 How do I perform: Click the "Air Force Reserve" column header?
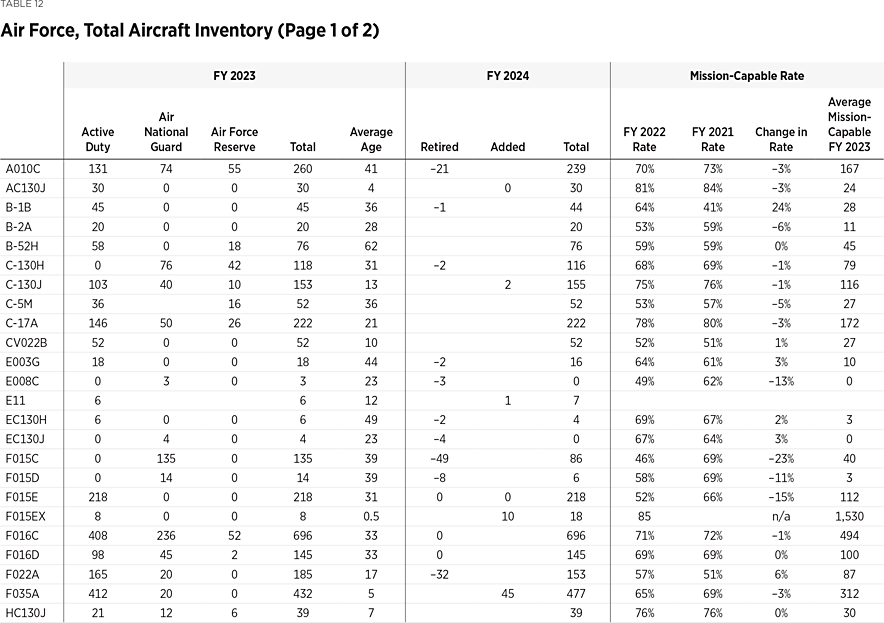(x=235, y=139)
